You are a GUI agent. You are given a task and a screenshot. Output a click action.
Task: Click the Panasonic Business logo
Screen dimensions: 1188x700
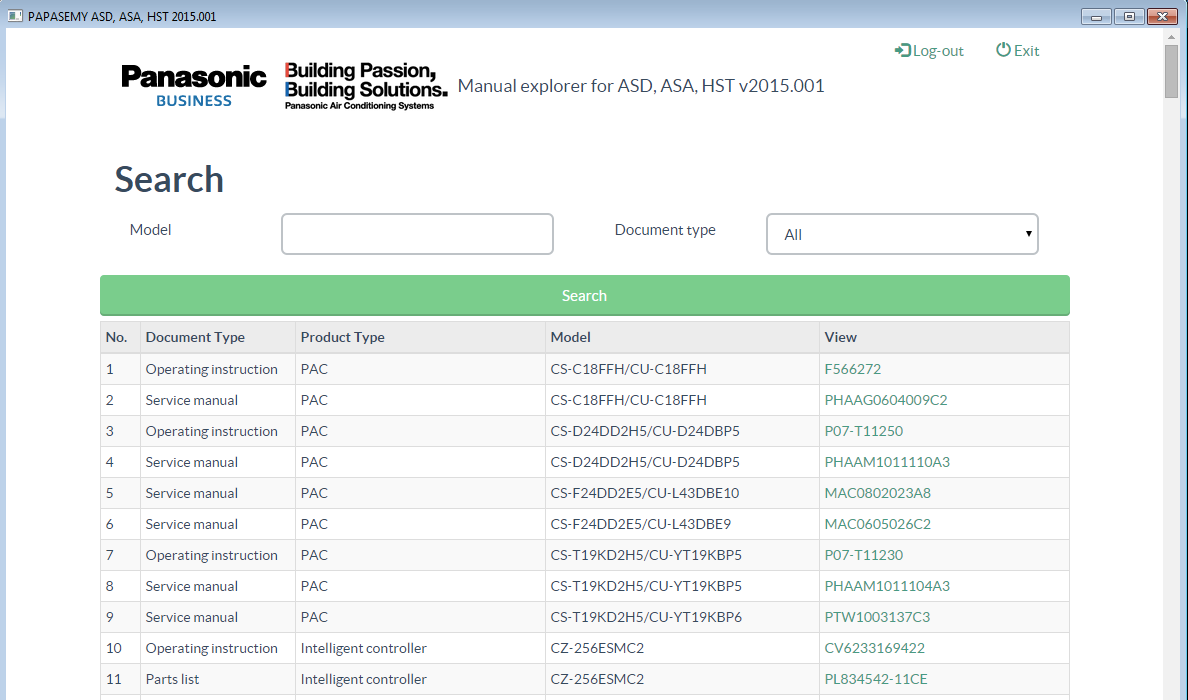coord(194,85)
